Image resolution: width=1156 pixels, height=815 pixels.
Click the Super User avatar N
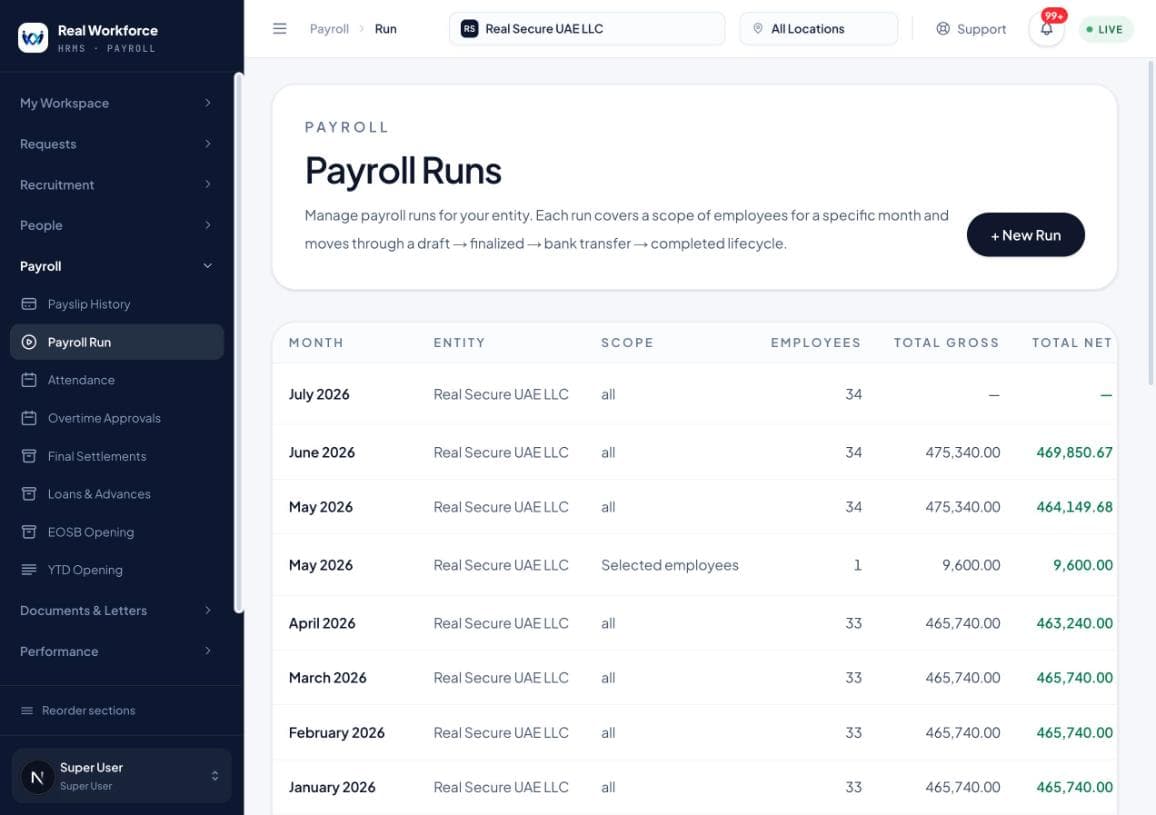[x=38, y=776]
